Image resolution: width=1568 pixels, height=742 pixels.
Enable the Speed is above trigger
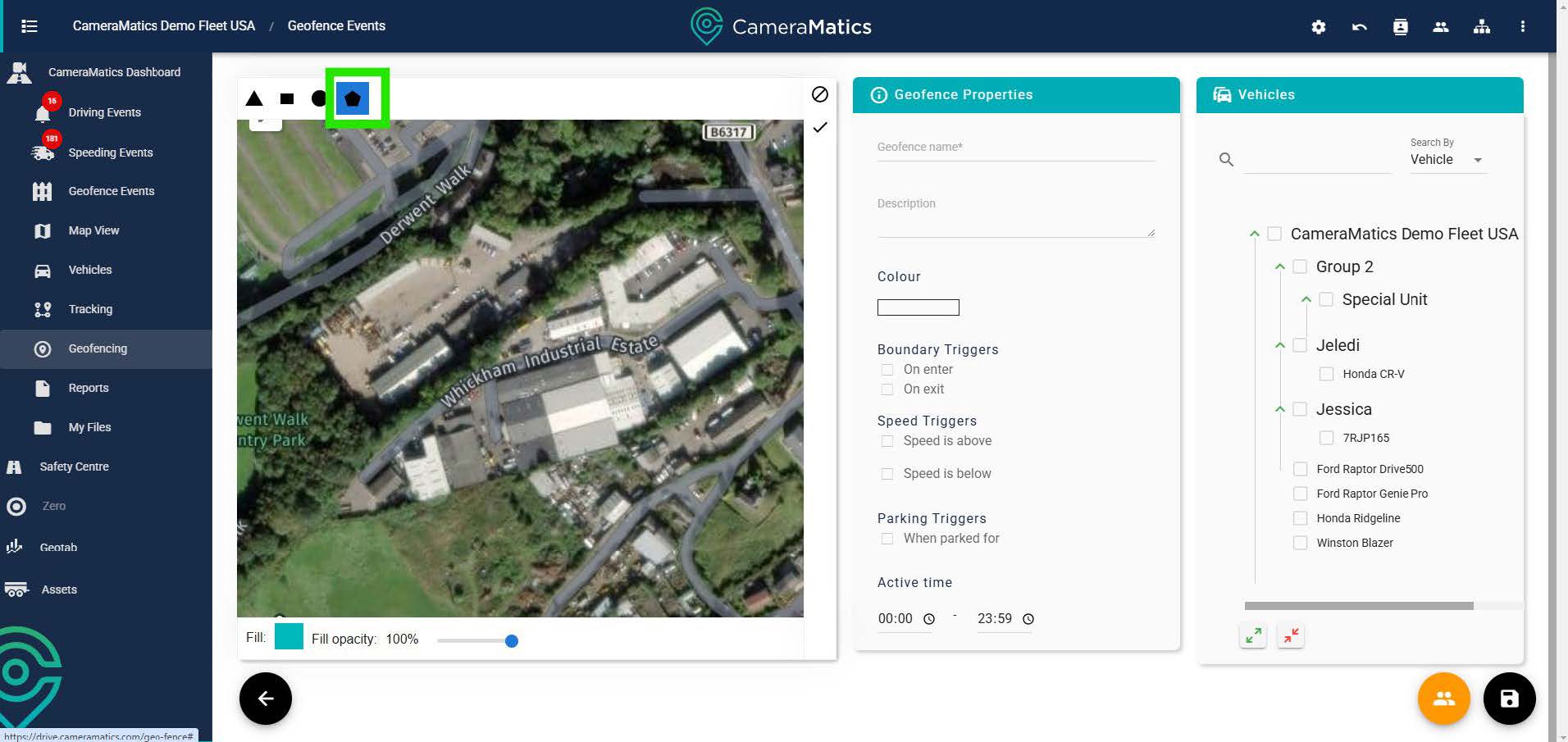(x=887, y=441)
